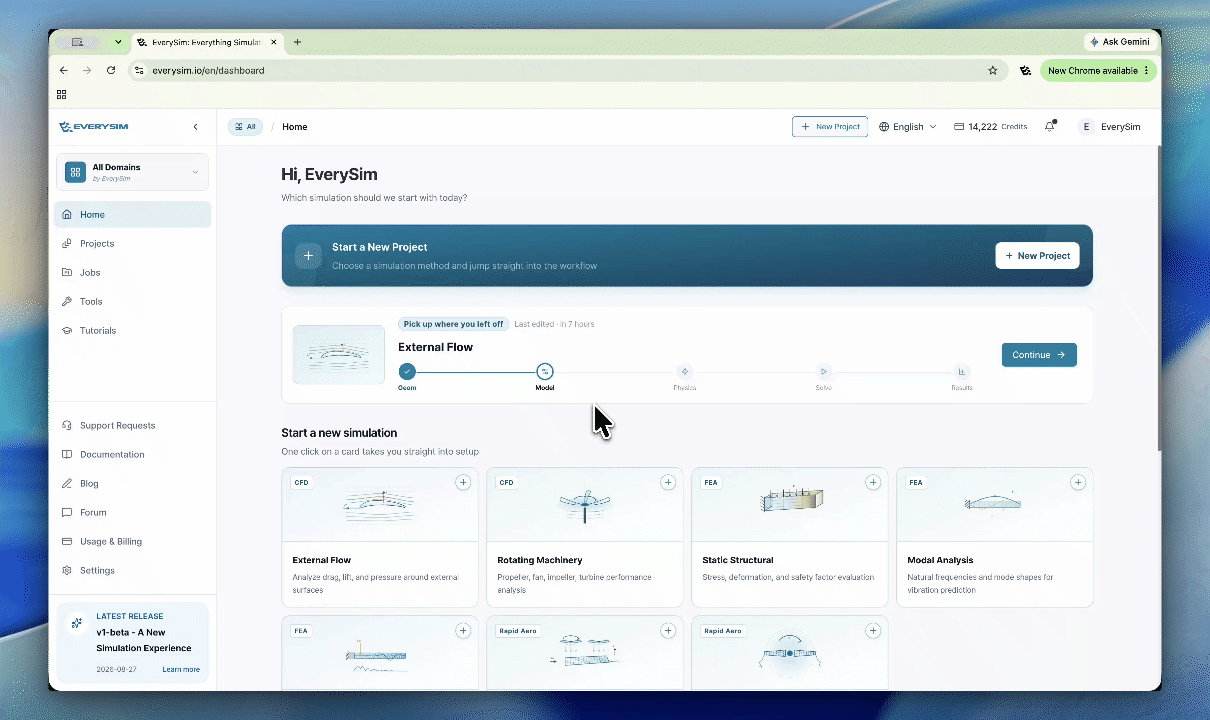The width and height of the screenshot is (1210, 720).
Task: Click the outlined New Project button in header
Action: coord(830,127)
